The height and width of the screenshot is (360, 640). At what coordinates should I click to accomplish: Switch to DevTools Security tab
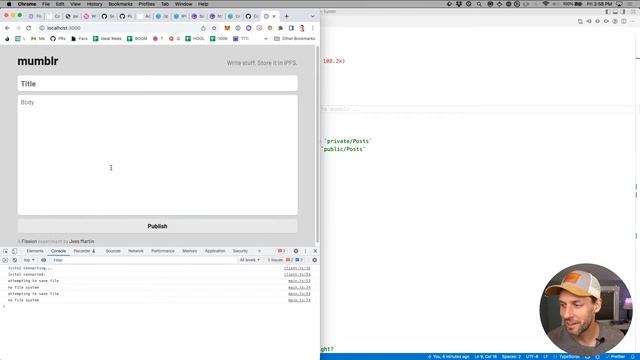click(x=240, y=251)
